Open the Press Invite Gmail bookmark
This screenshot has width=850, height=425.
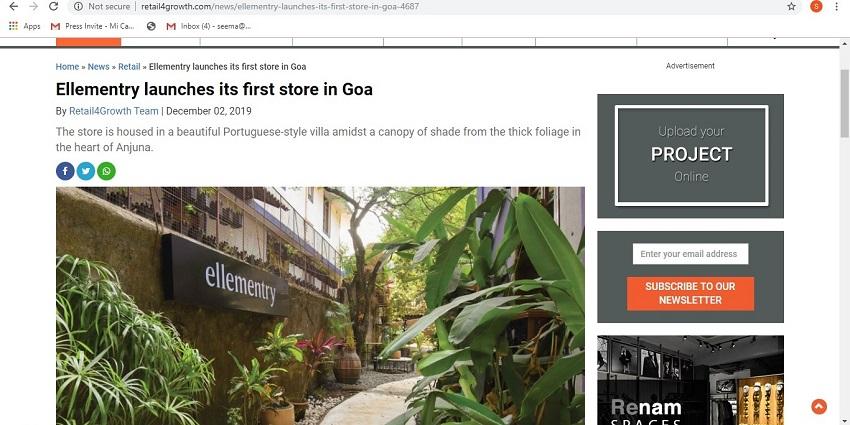tap(93, 26)
